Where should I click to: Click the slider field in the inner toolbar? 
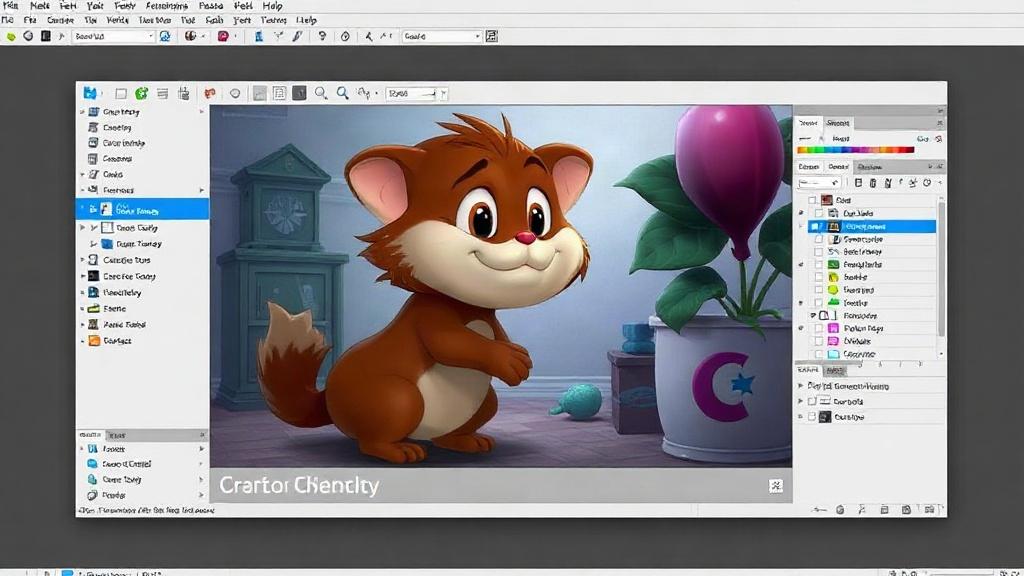[x=411, y=94]
